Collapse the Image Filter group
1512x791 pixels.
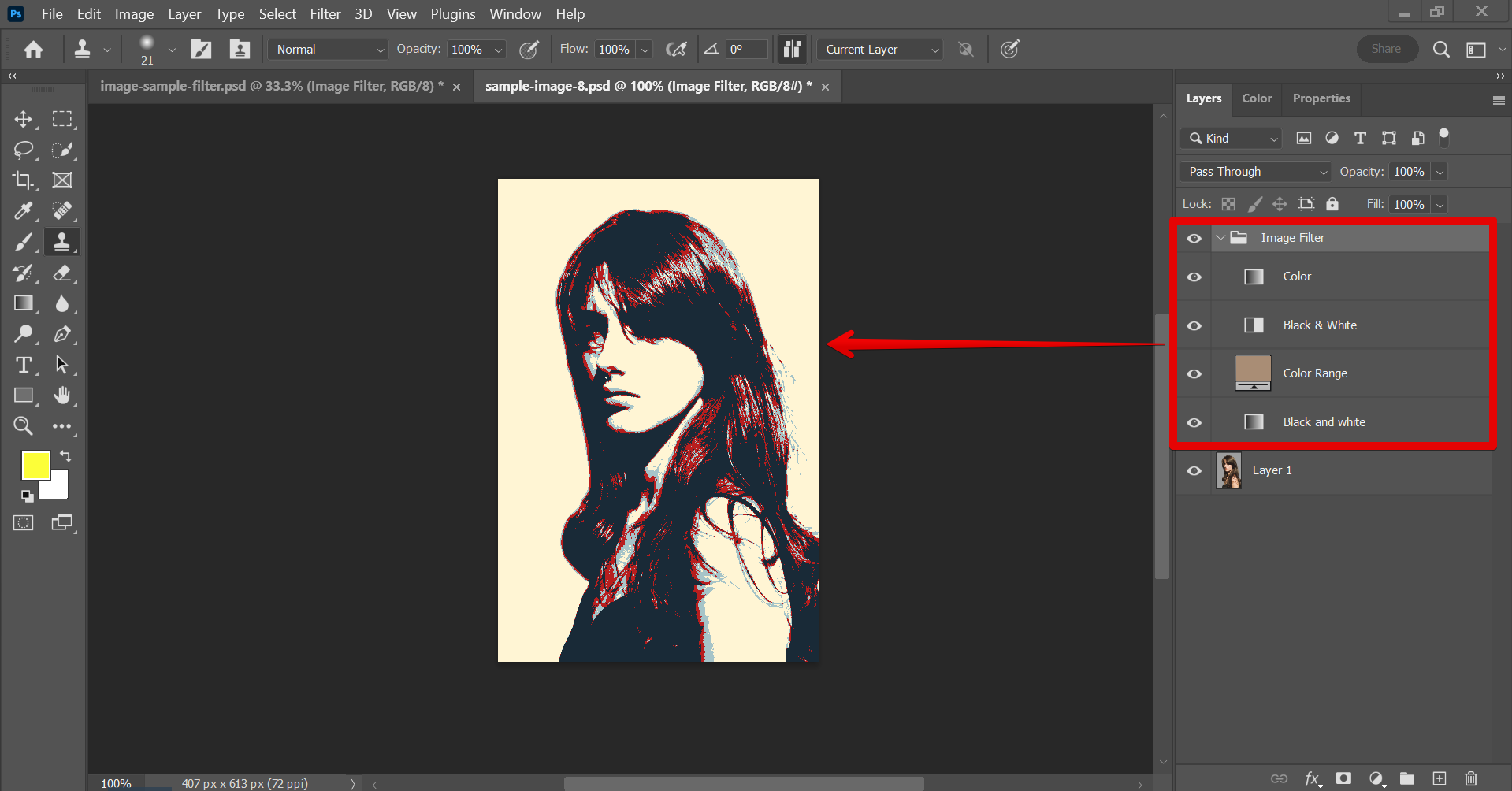pos(1220,237)
